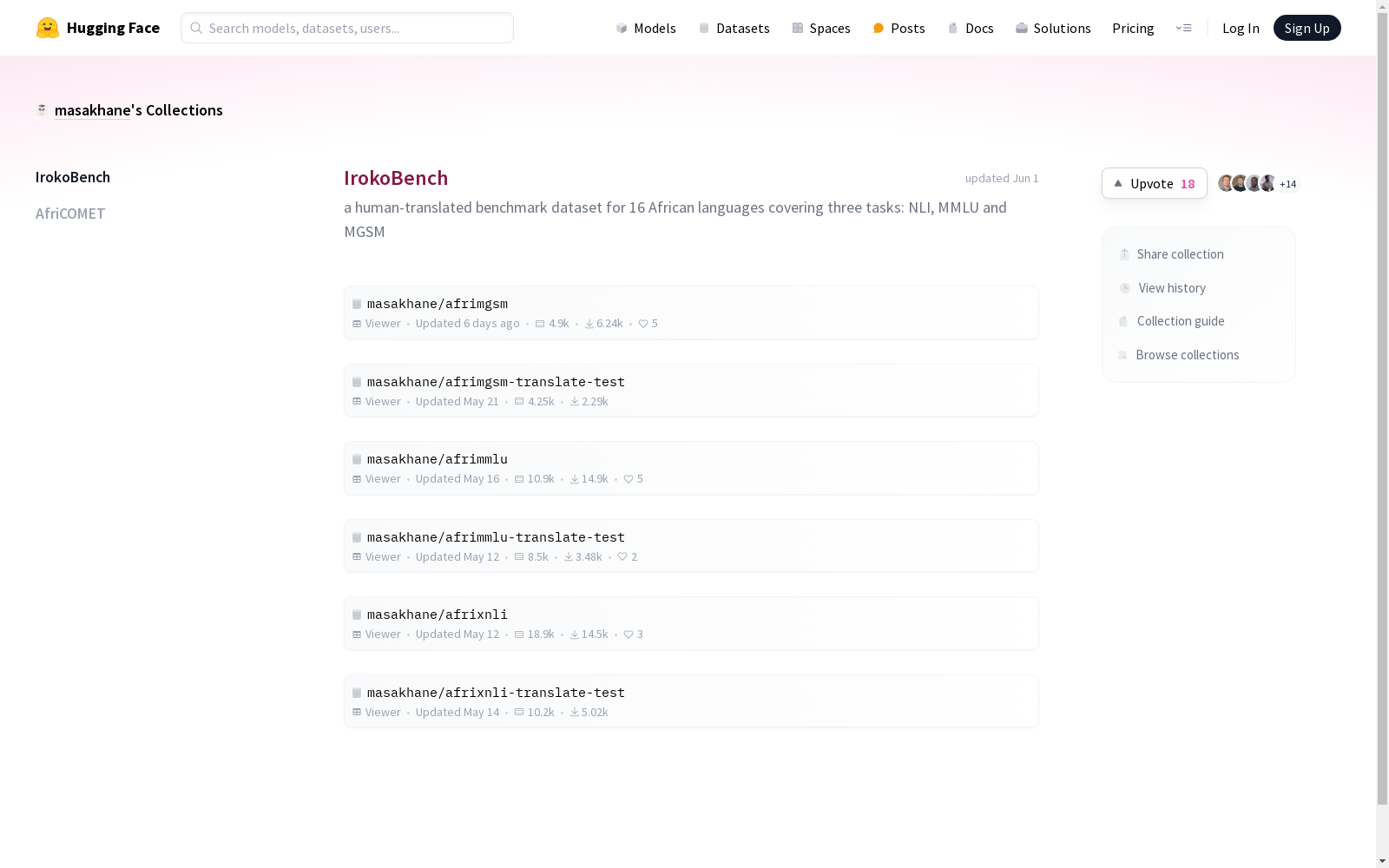Image resolution: width=1389 pixels, height=868 pixels.
Task: Click the "+14" more upvoters count
Action: click(x=1288, y=184)
